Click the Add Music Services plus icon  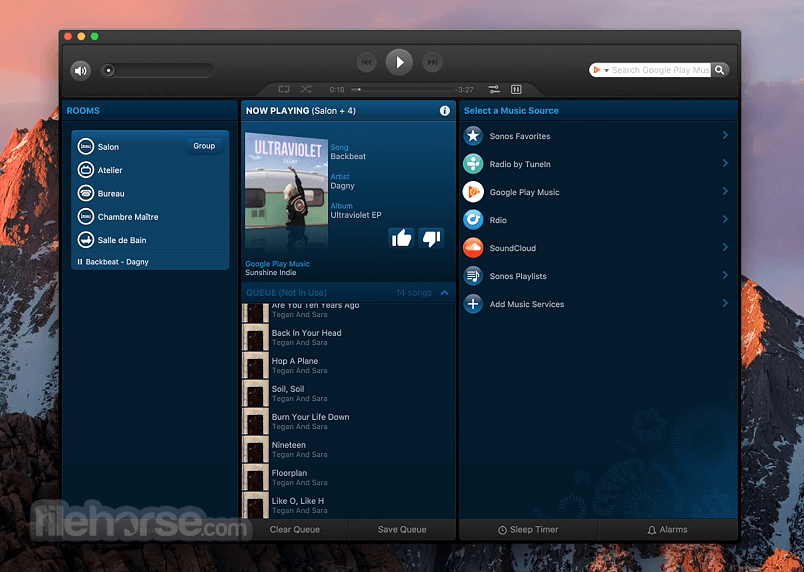click(x=473, y=304)
